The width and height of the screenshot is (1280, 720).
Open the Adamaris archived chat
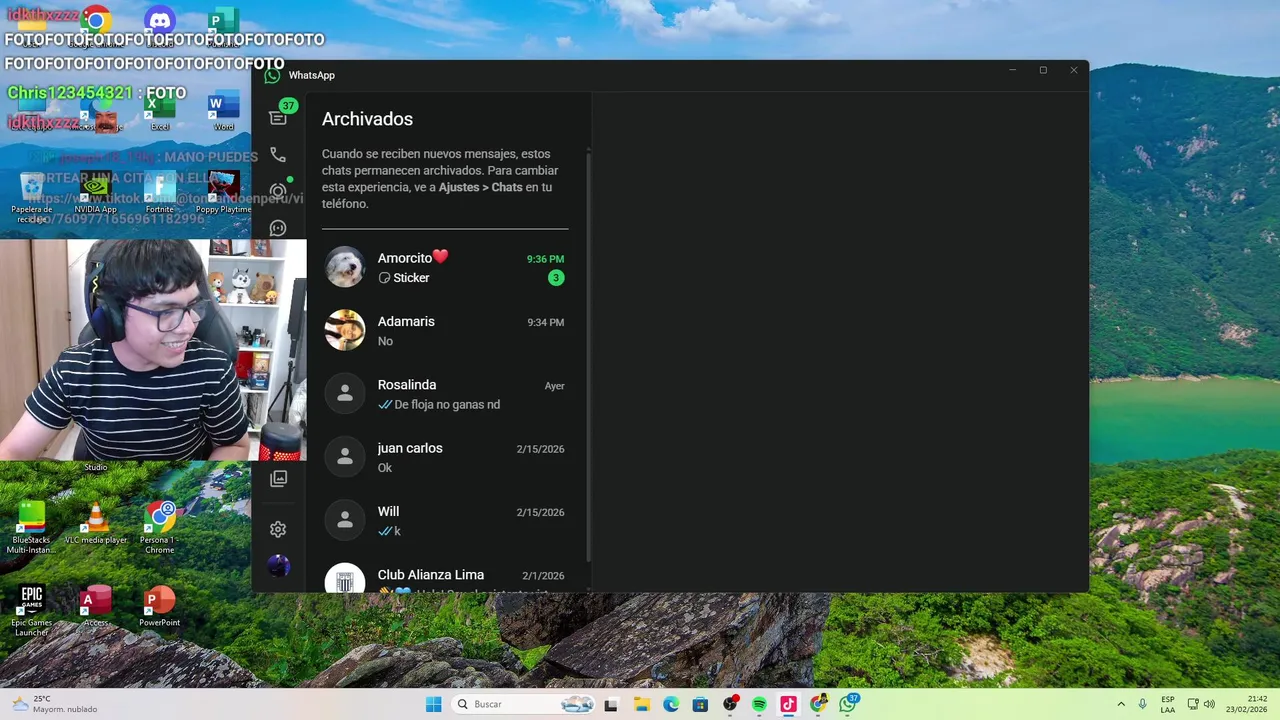point(445,330)
